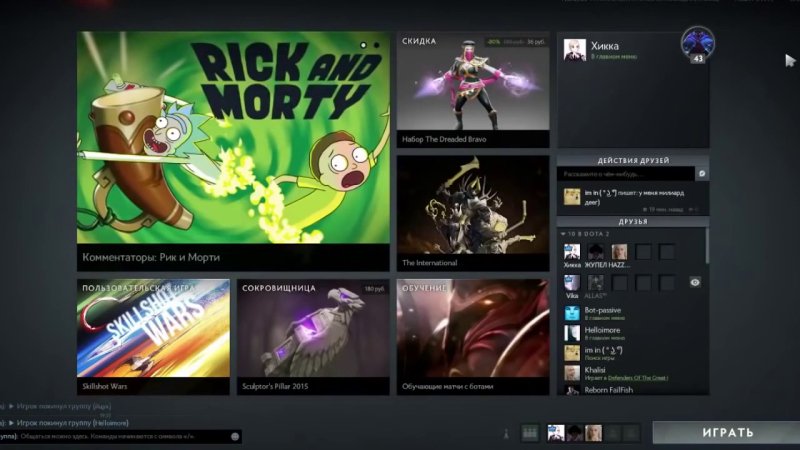800x450 pixels.
Task: Select Vika avatar in second party row
Action: (572, 283)
